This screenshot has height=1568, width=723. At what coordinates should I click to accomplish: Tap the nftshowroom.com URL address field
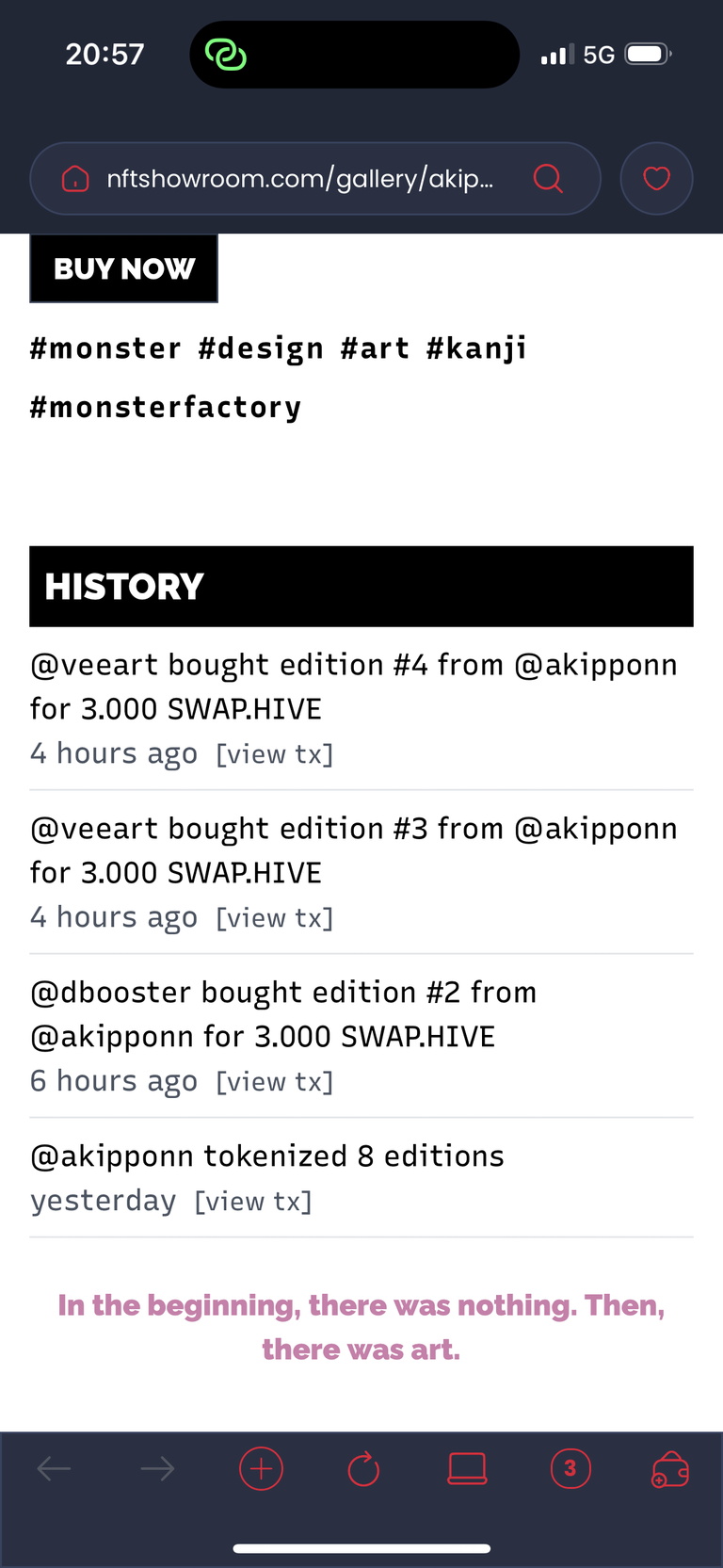point(299,178)
